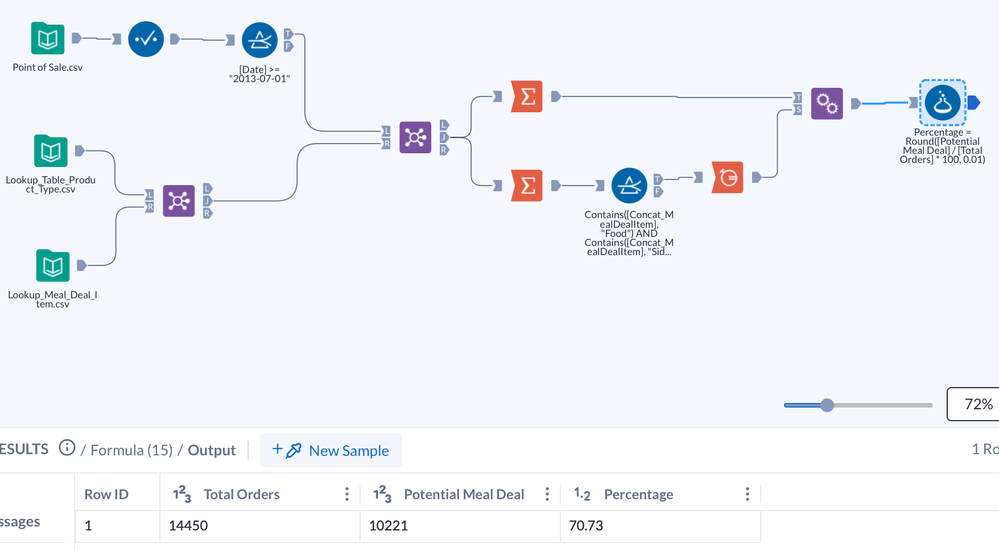Select the upper Summarize tool

pos(526,97)
